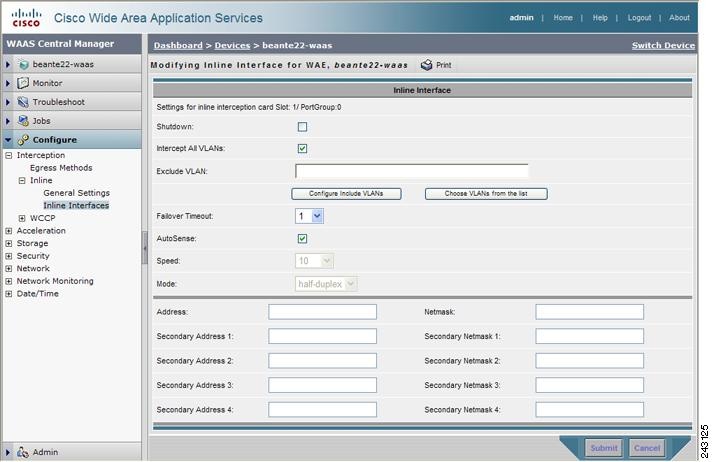The width and height of the screenshot is (712, 462).
Task: Collapse the Inline tree node
Action: pos(22,180)
